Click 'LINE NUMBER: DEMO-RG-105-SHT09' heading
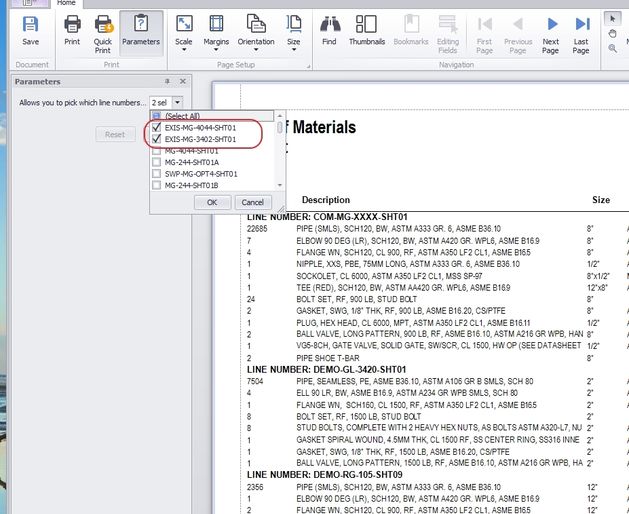 [325, 475]
